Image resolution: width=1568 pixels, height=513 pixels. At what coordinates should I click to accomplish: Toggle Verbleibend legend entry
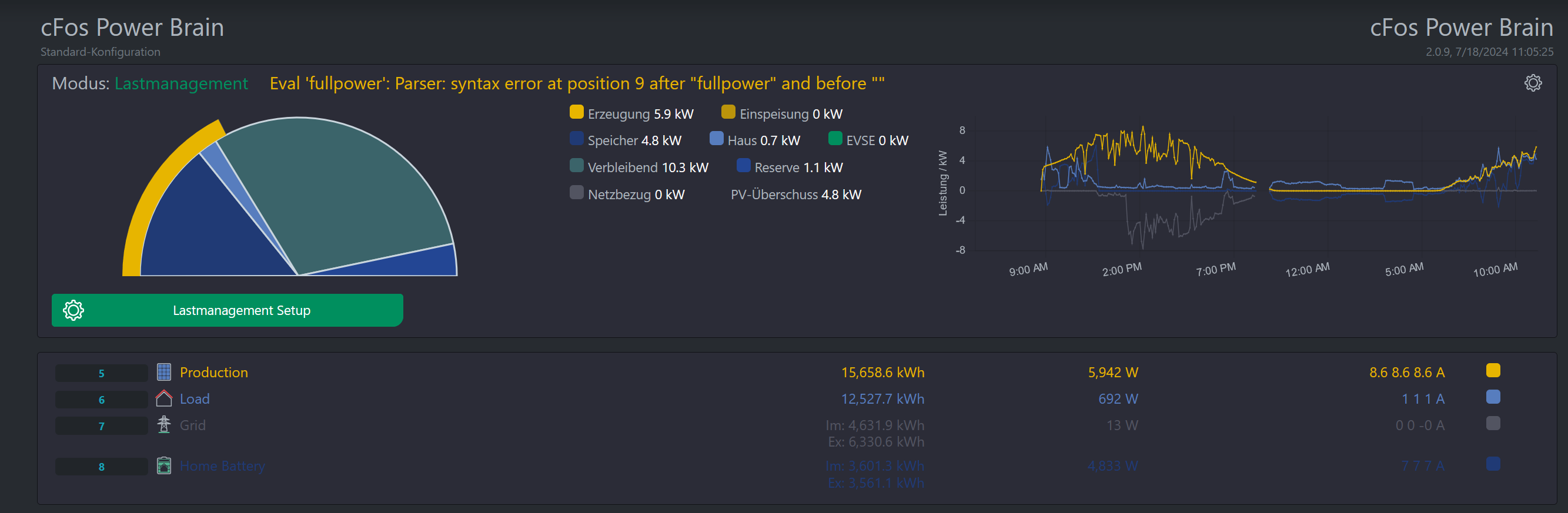(x=638, y=167)
